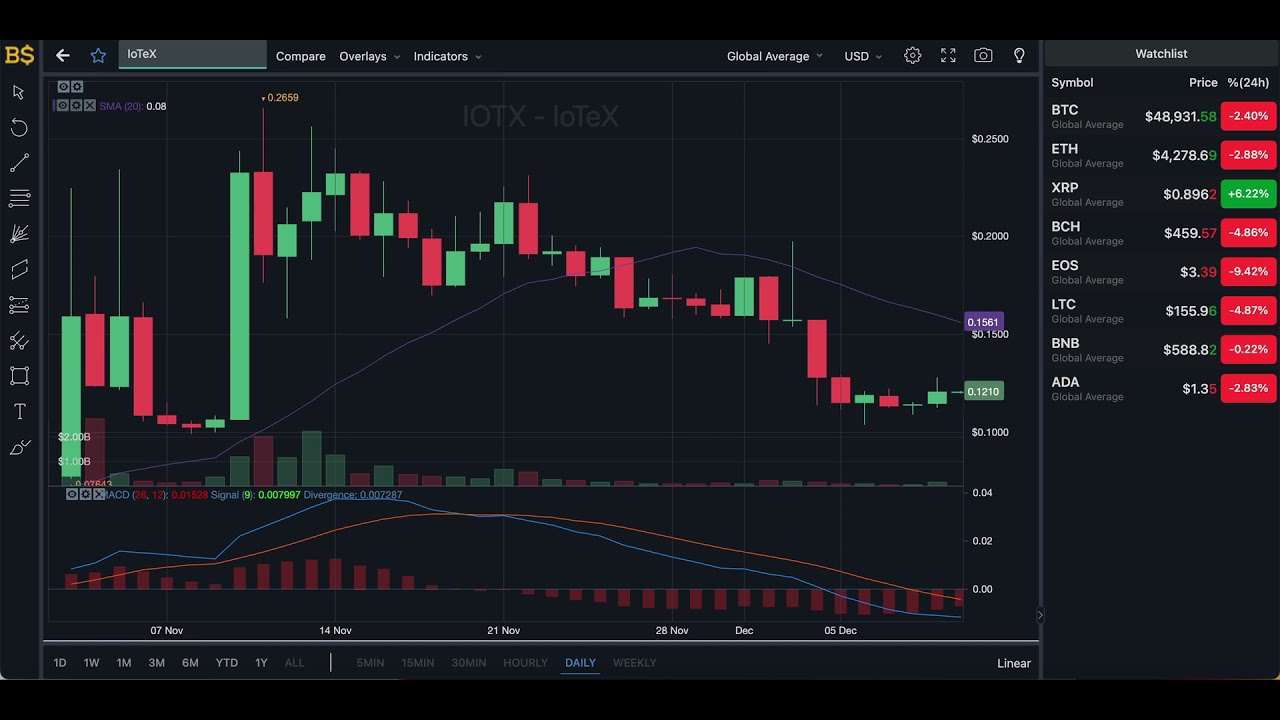Image resolution: width=1280 pixels, height=720 pixels.
Task: Switch to DAILY interval
Action: pos(580,663)
